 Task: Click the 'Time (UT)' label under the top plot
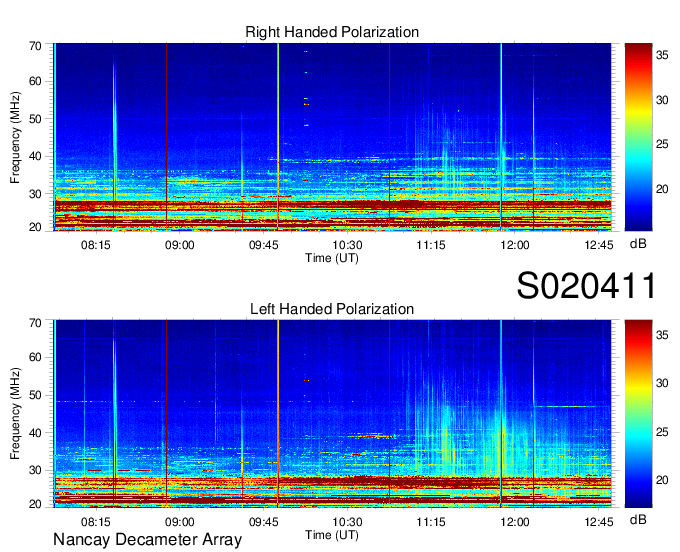332,258
